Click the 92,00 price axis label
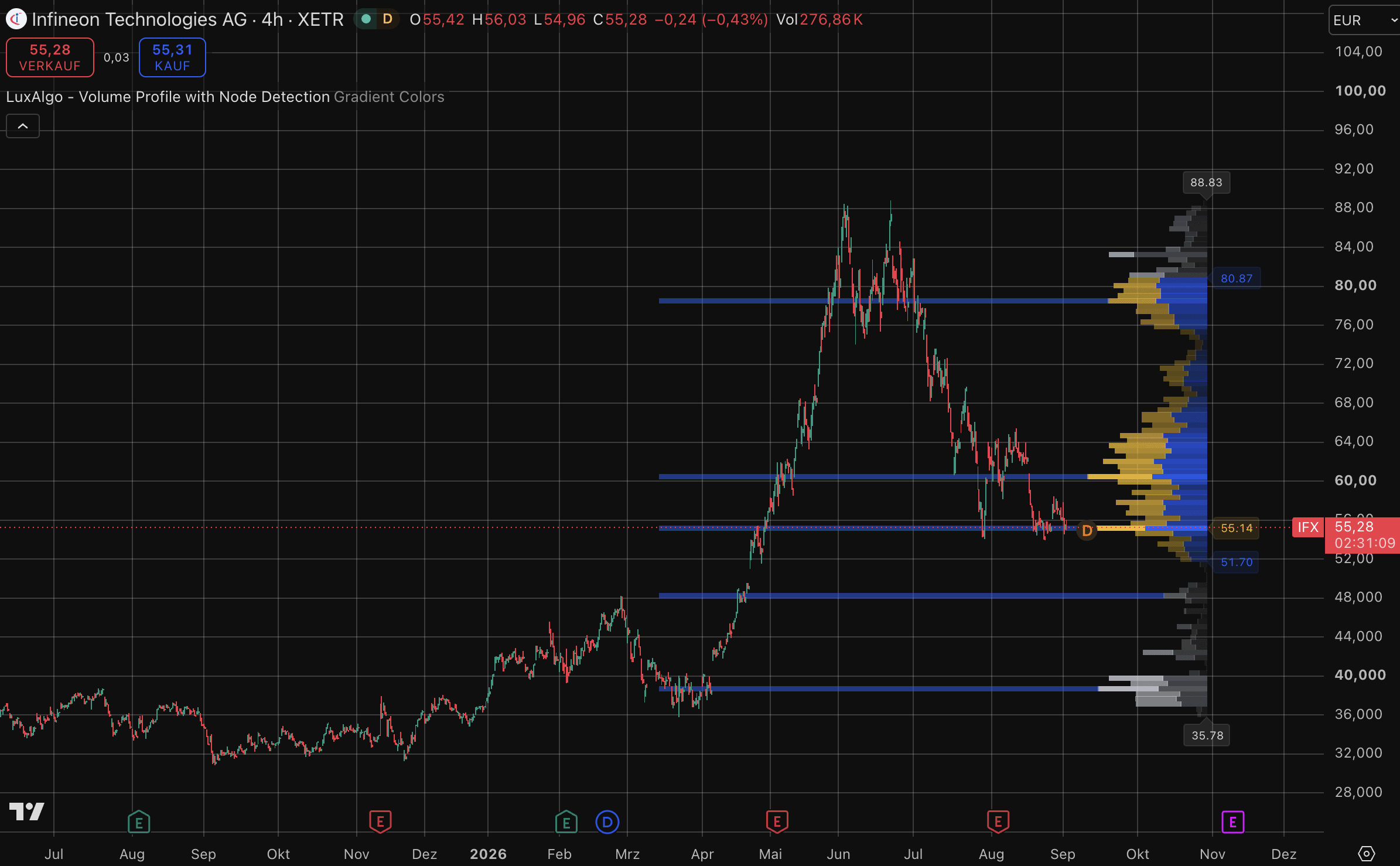1400x866 pixels. click(x=1354, y=169)
